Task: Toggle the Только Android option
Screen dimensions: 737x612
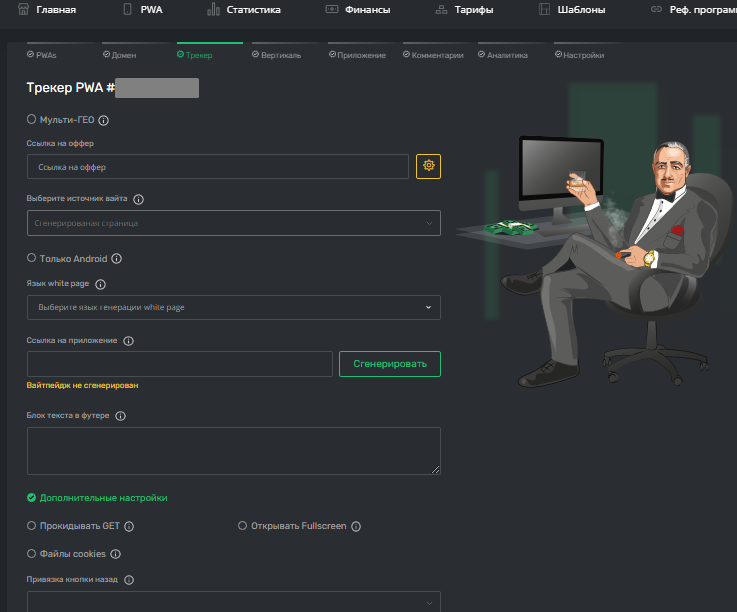Action: pyautogui.click(x=31, y=258)
